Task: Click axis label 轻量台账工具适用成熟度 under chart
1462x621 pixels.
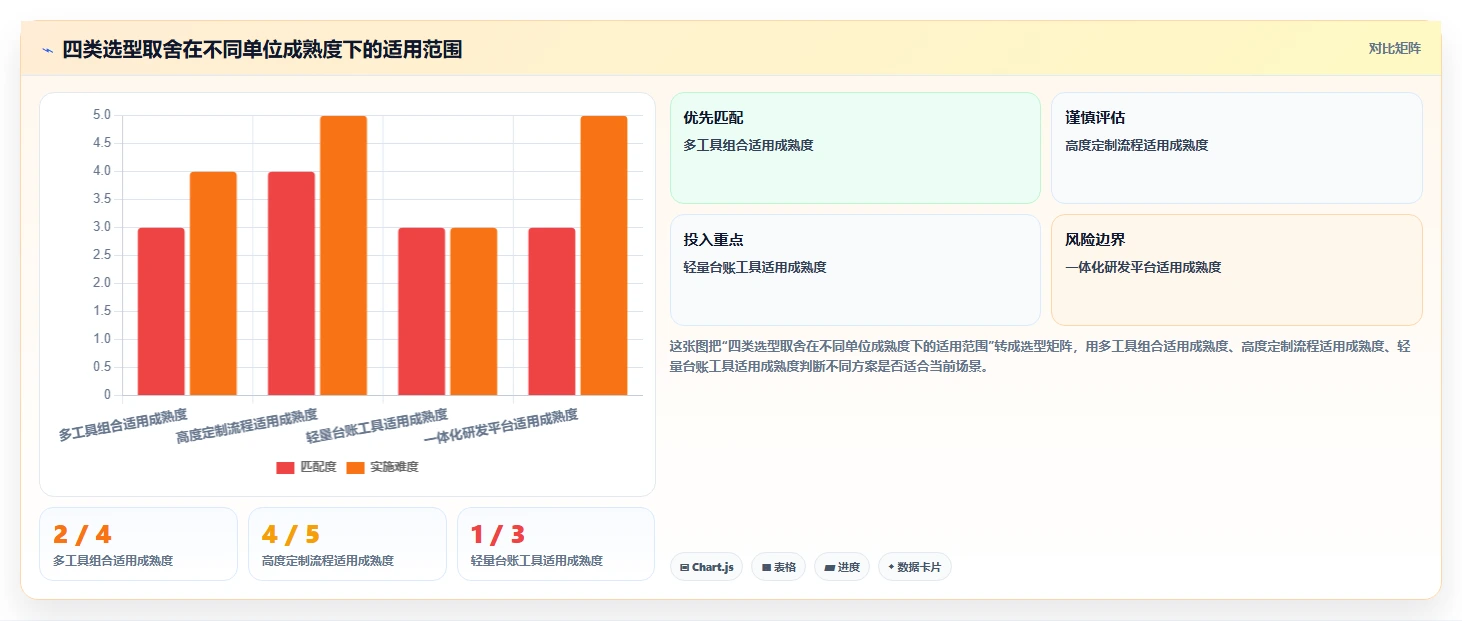Action: (377, 425)
